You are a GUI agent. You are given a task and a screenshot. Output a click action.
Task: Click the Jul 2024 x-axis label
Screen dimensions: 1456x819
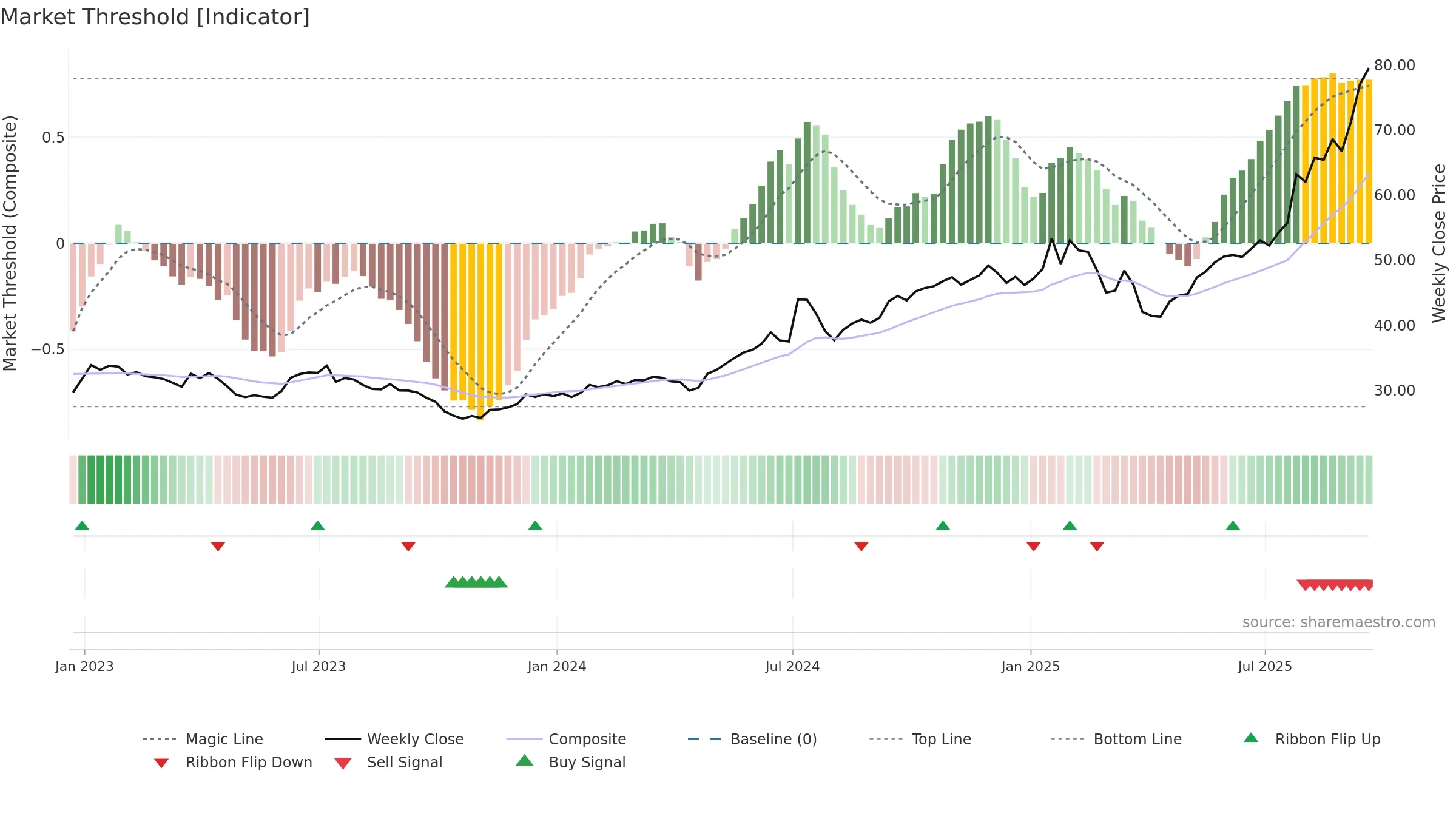click(792, 666)
